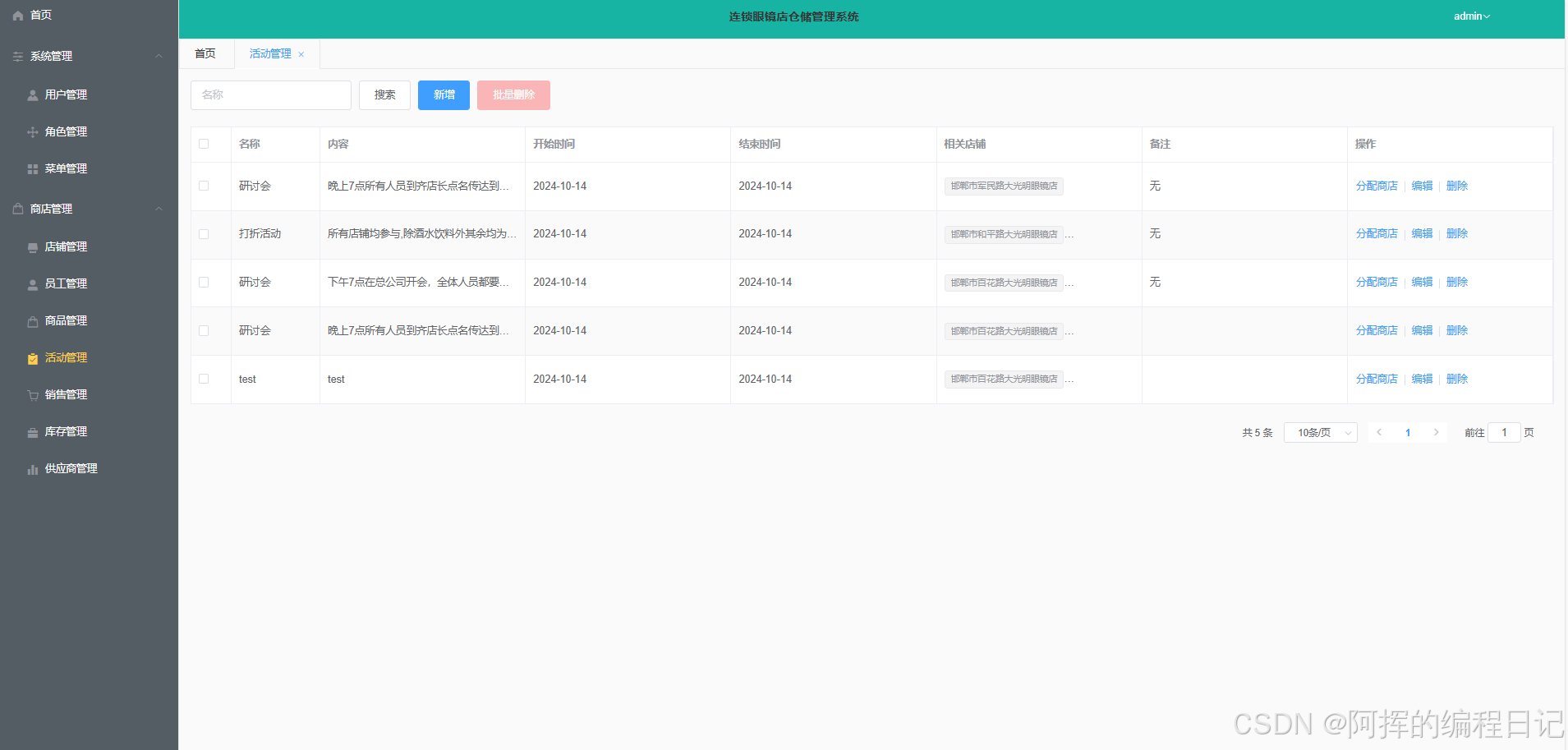The width and height of the screenshot is (1568, 750).
Task: Focus the 前往 page number input
Action: pyautogui.click(x=1504, y=432)
